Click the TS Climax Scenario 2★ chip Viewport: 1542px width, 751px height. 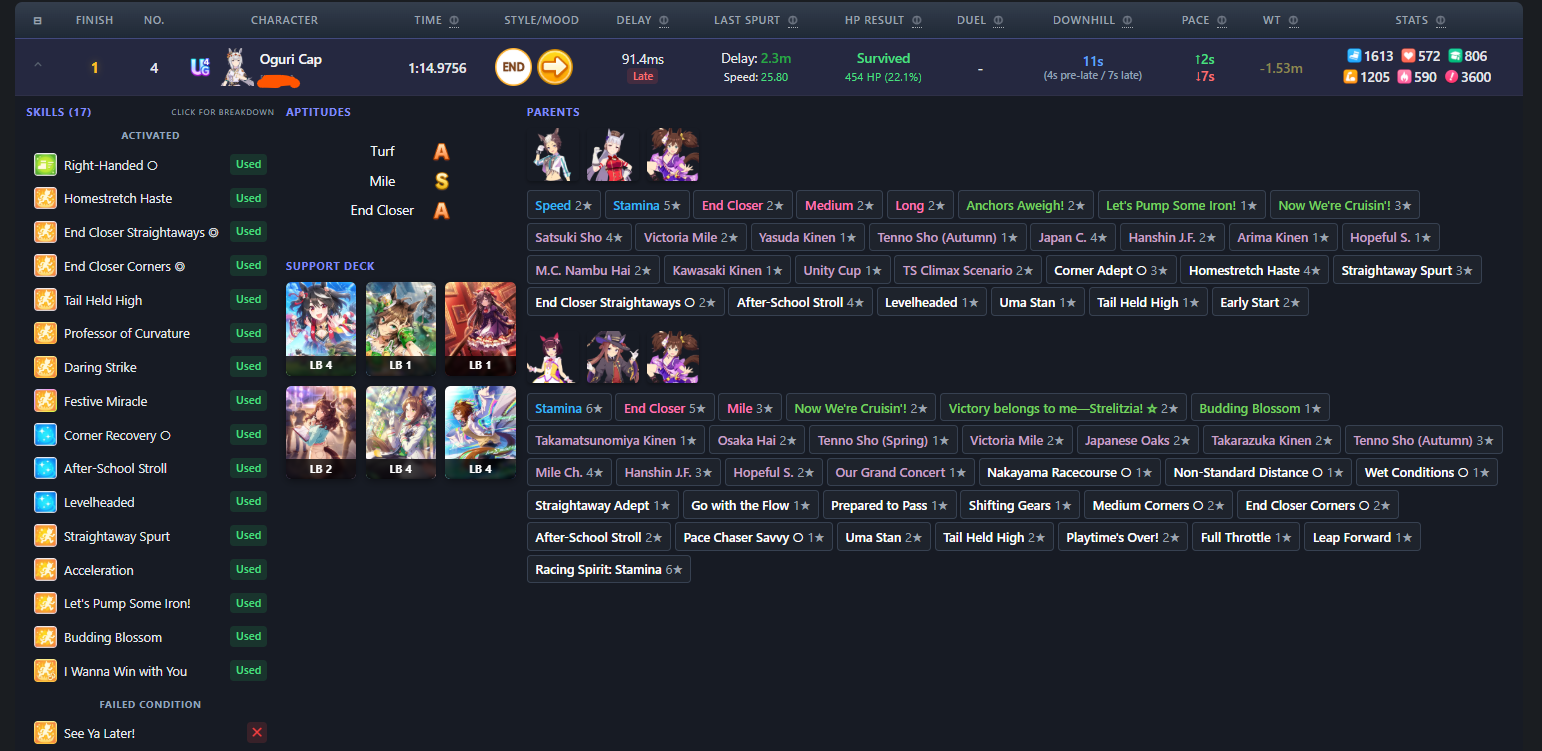[968, 270]
